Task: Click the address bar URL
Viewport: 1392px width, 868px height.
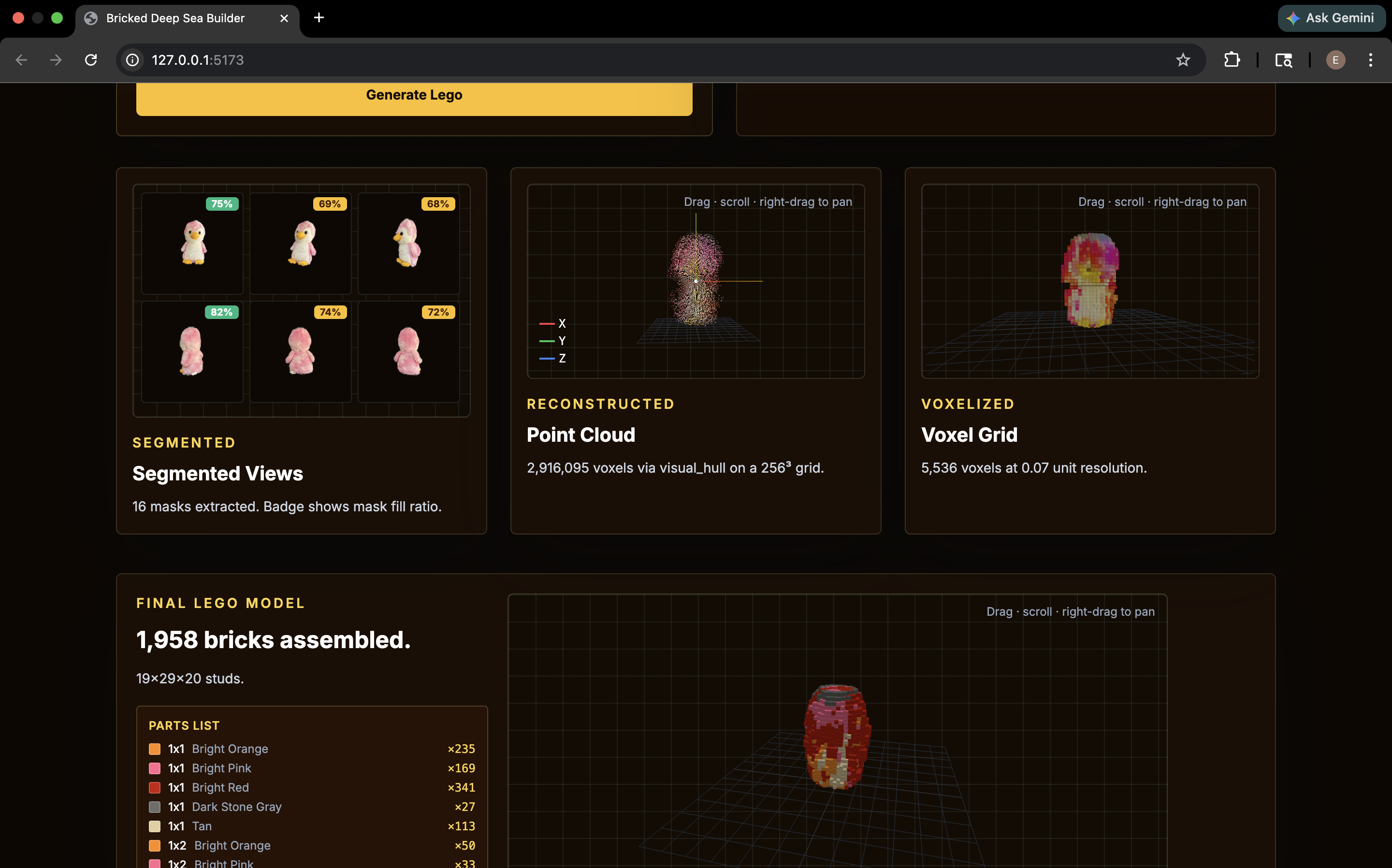Action: pos(198,60)
